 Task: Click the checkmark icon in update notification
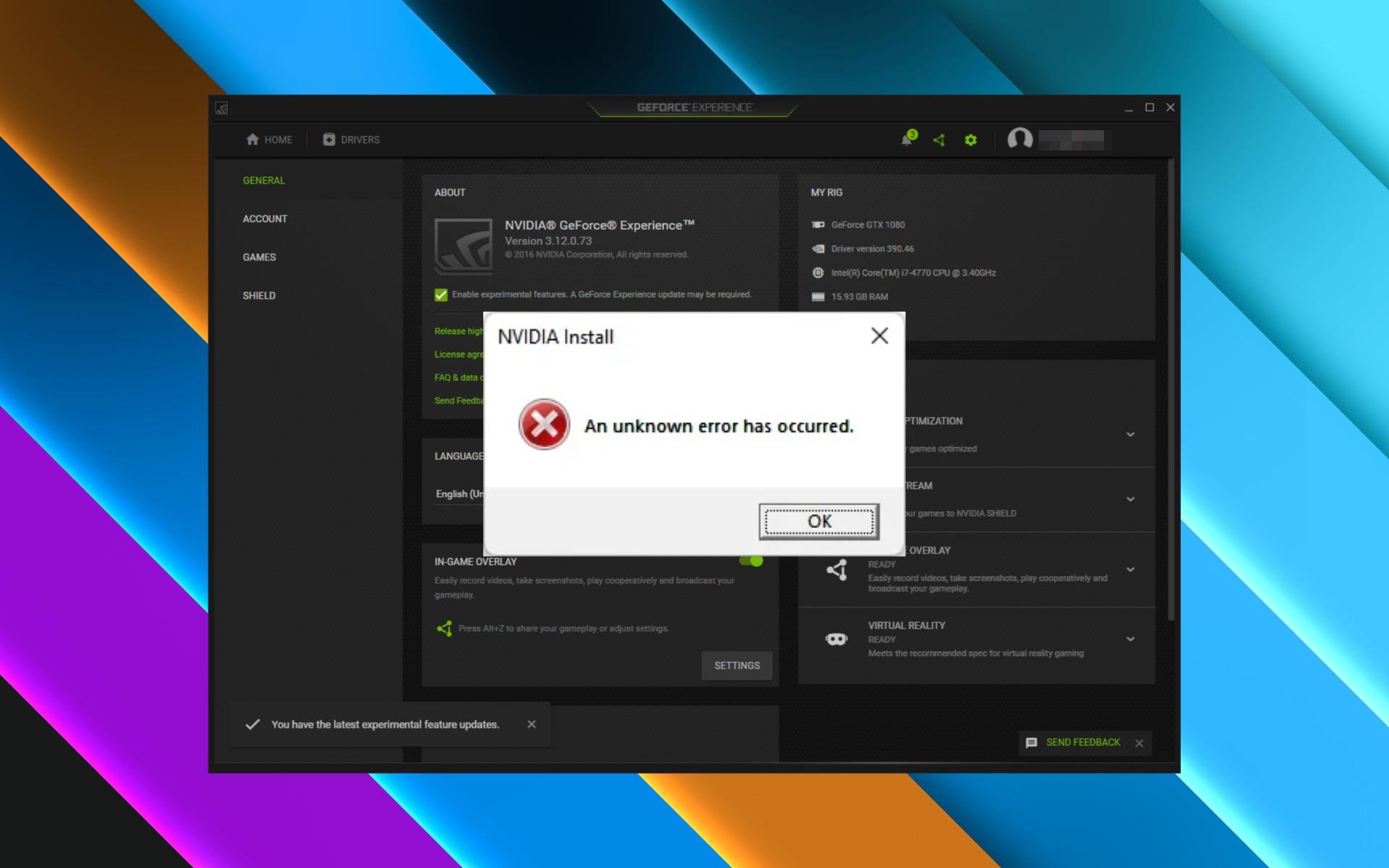pyautogui.click(x=252, y=724)
